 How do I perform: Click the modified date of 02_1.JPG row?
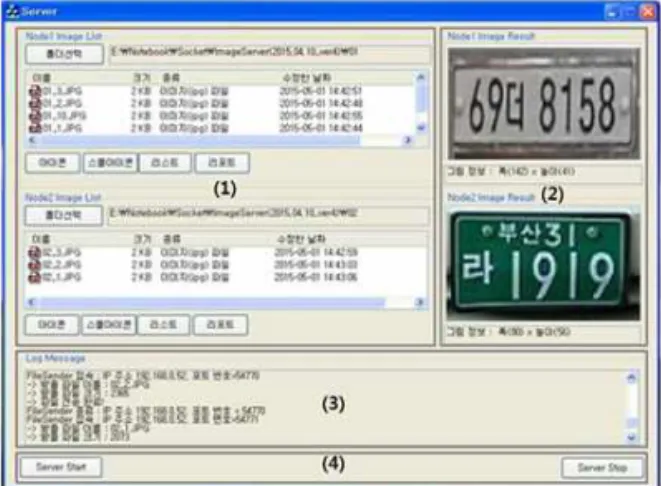[x=316, y=277]
